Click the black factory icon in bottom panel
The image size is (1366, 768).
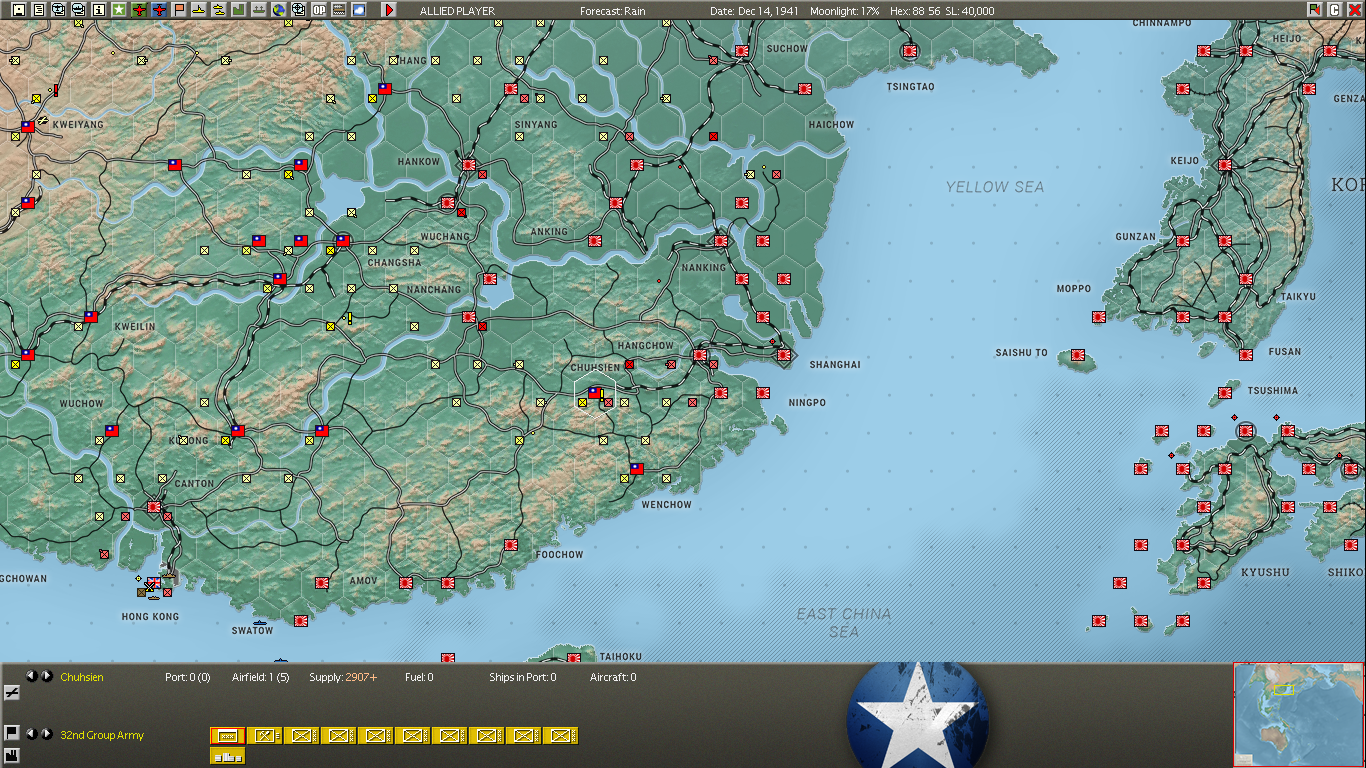click(x=12, y=755)
